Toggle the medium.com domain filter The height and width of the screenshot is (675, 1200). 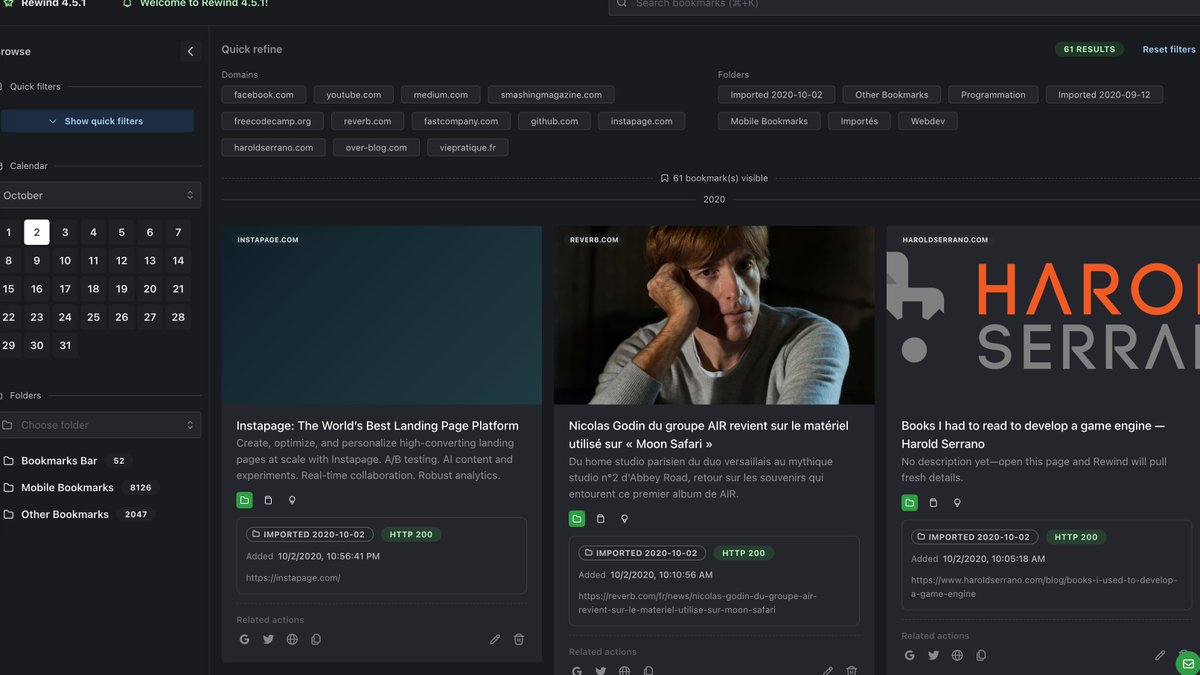(x=441, y=95)
